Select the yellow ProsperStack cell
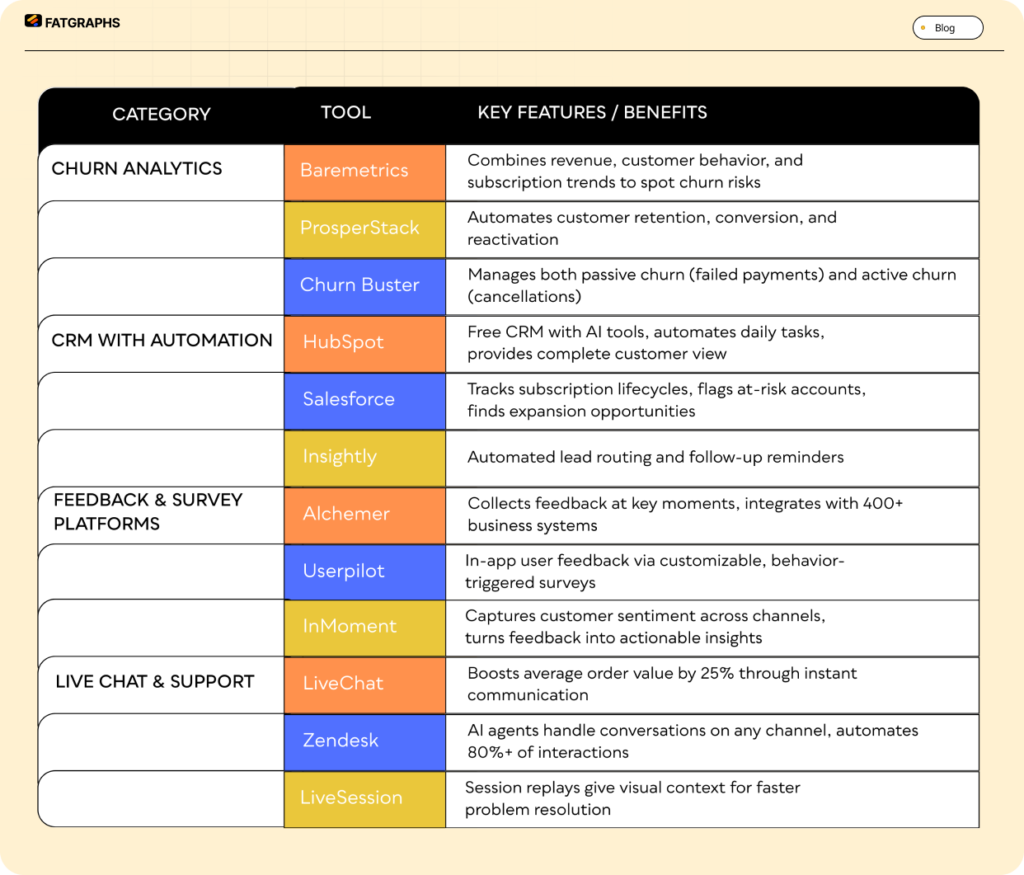Image resolution: width=1024 pixels, height=875 pixels. coord(364,228)
